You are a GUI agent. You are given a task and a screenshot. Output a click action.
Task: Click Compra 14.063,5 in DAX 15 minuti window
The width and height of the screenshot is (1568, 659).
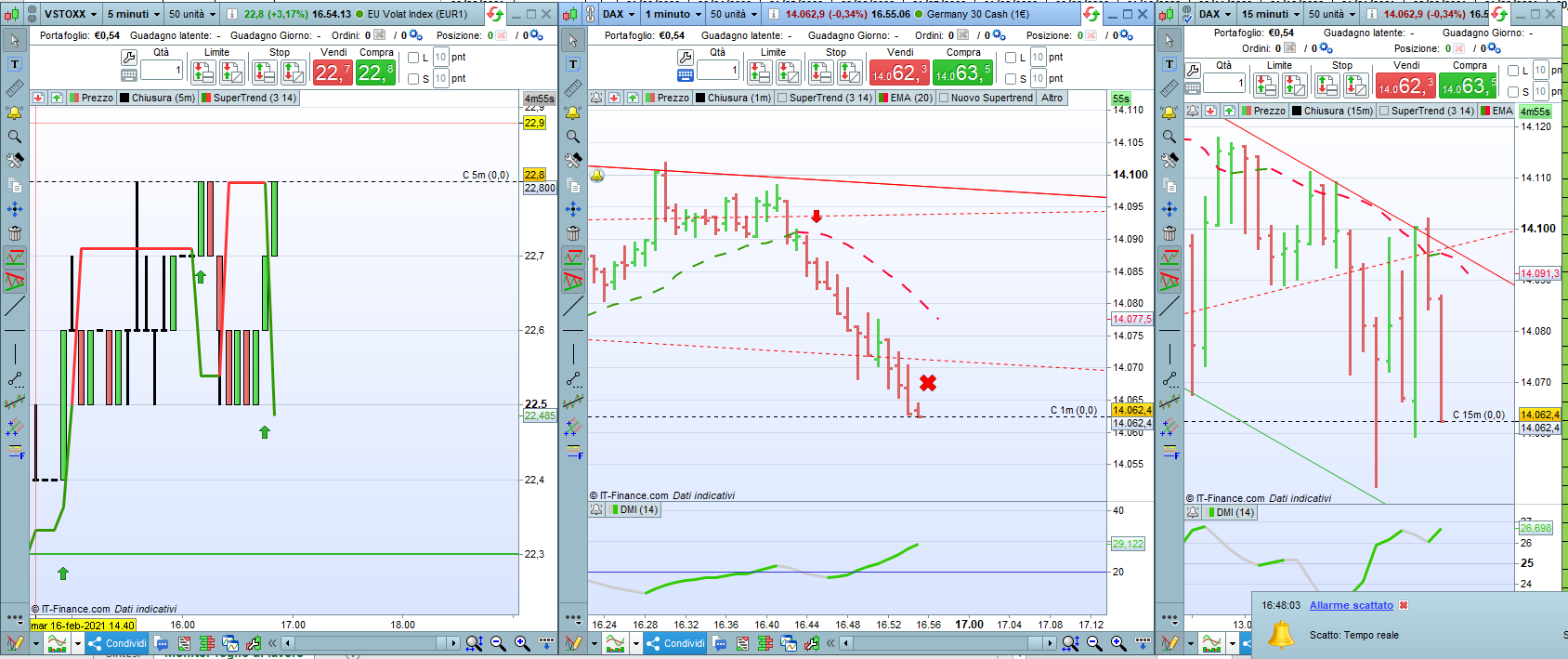1468,85
